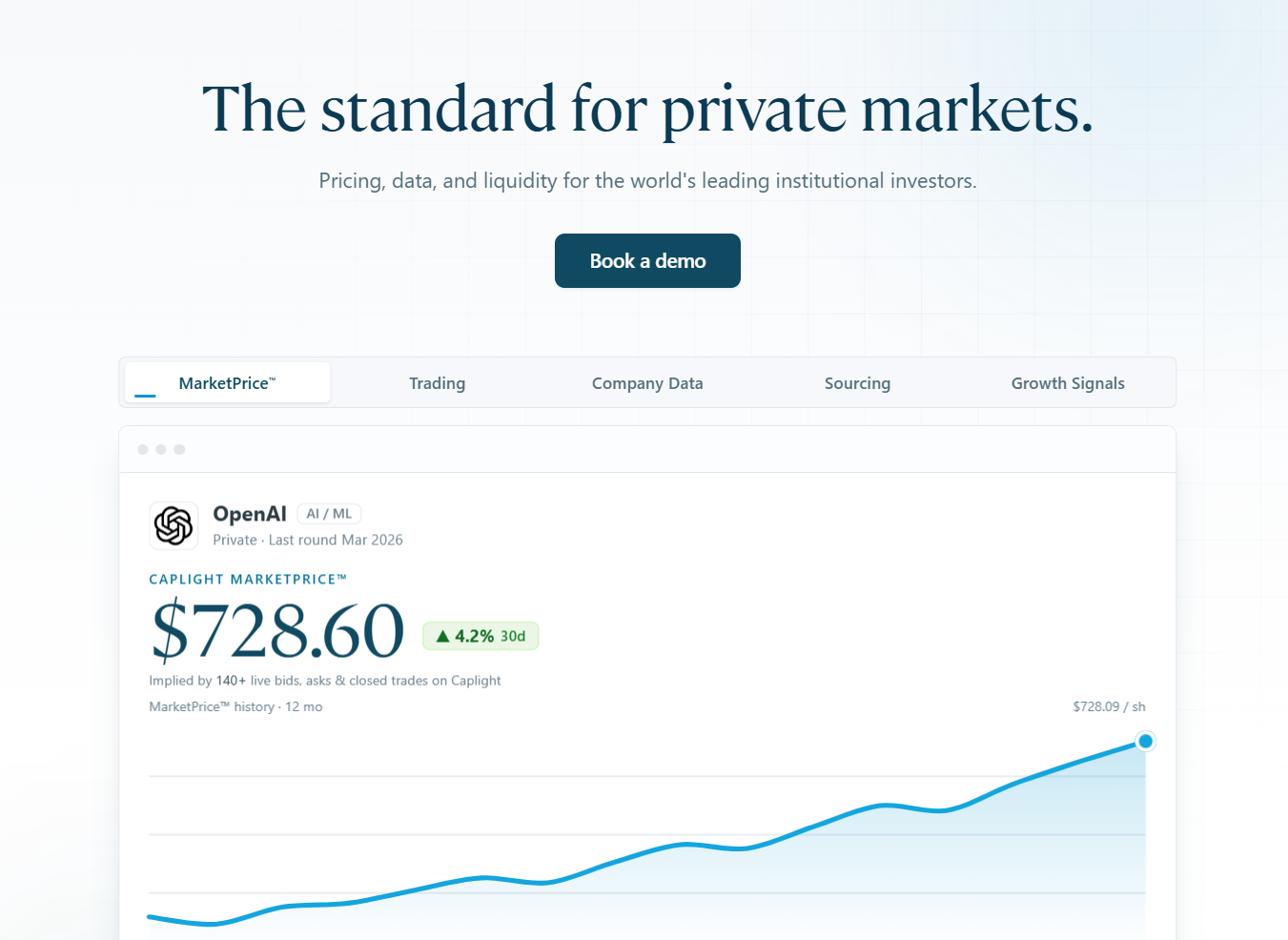
Task: Click the third gray window dot
Action: (179, 449)
